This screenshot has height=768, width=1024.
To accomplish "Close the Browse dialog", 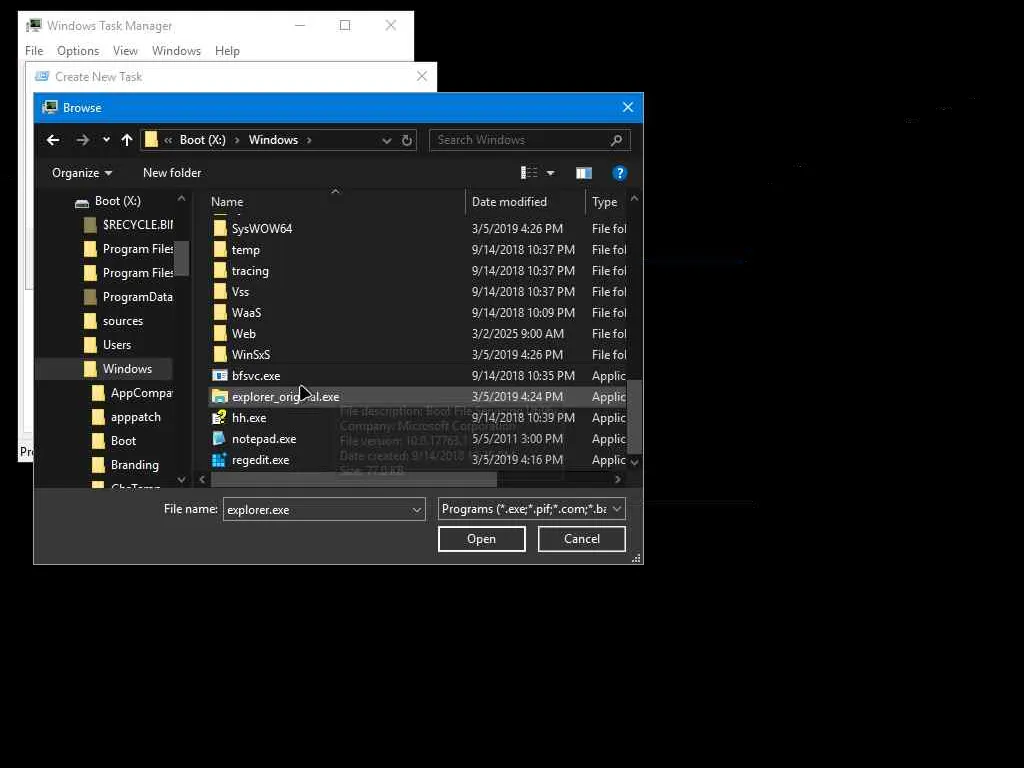I will point(628,107).
